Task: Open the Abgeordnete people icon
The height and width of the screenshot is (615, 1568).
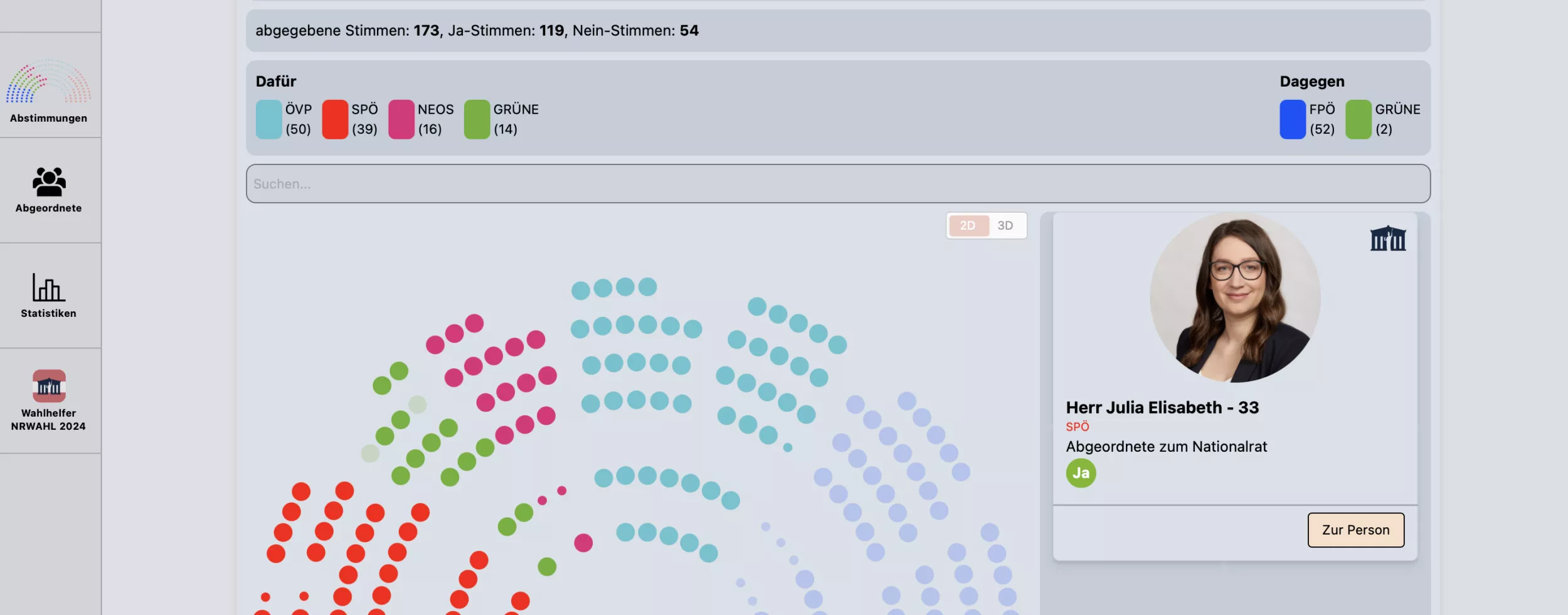Action: pyautogui.click(x=49, y=182)
